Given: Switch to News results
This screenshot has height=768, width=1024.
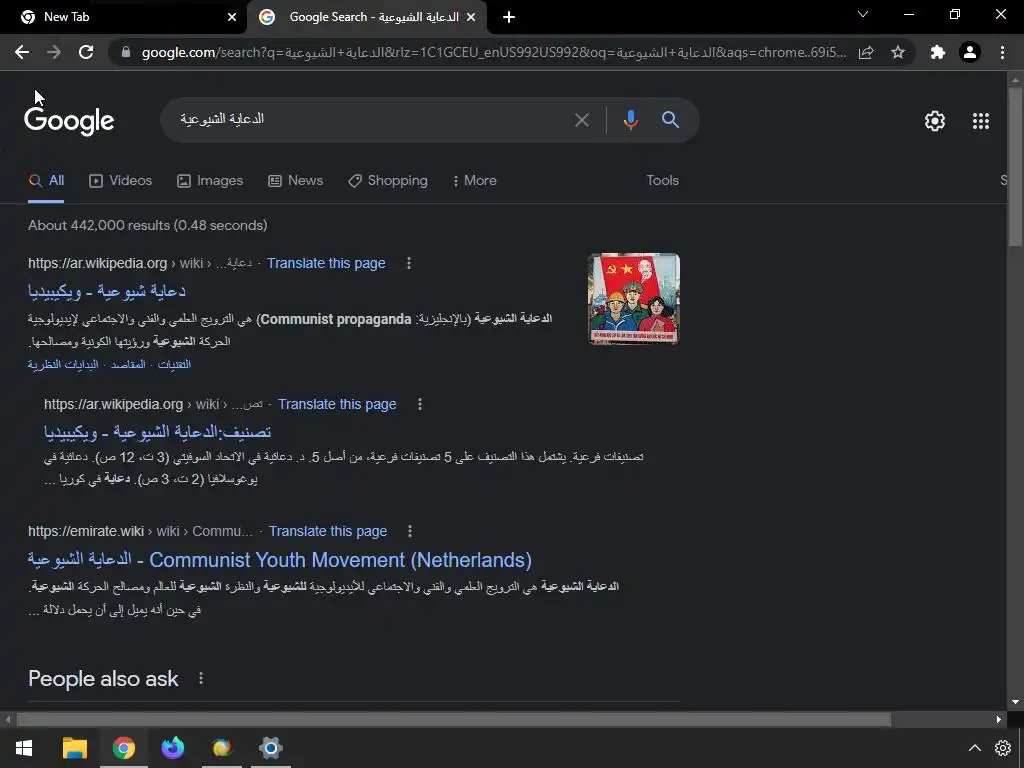Looking at the screenshot, I should (x=295, y=181).
